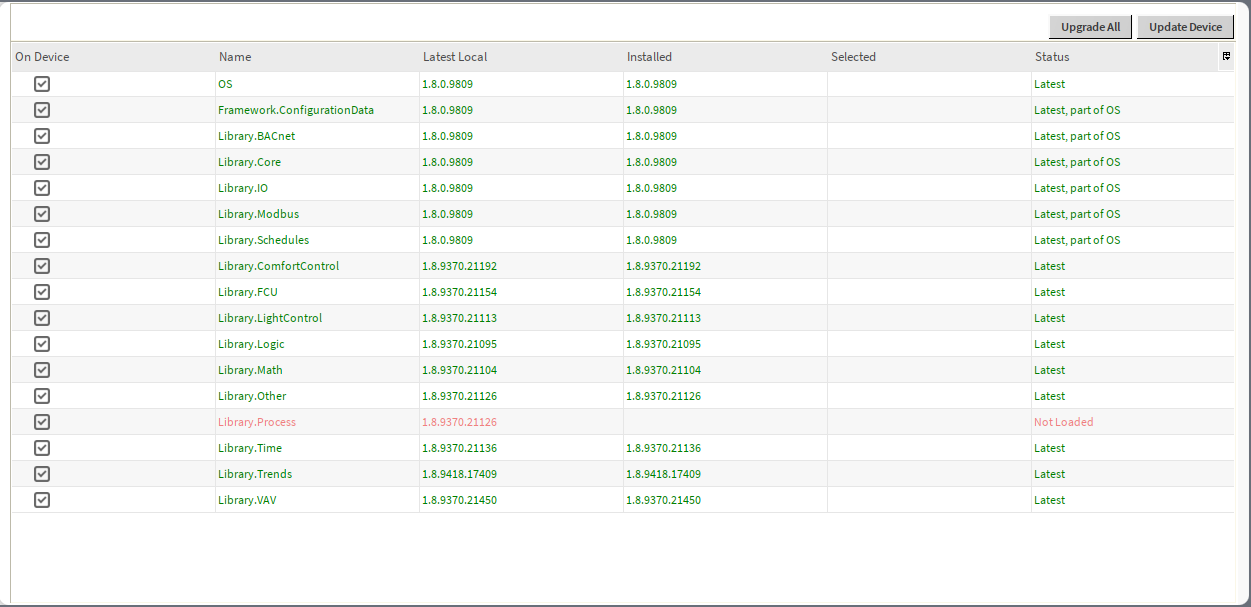Screen dimensions: 1251x607
Task: Uncheck Library.Trends On Device checkbox
Action: (x=41, y=473)
